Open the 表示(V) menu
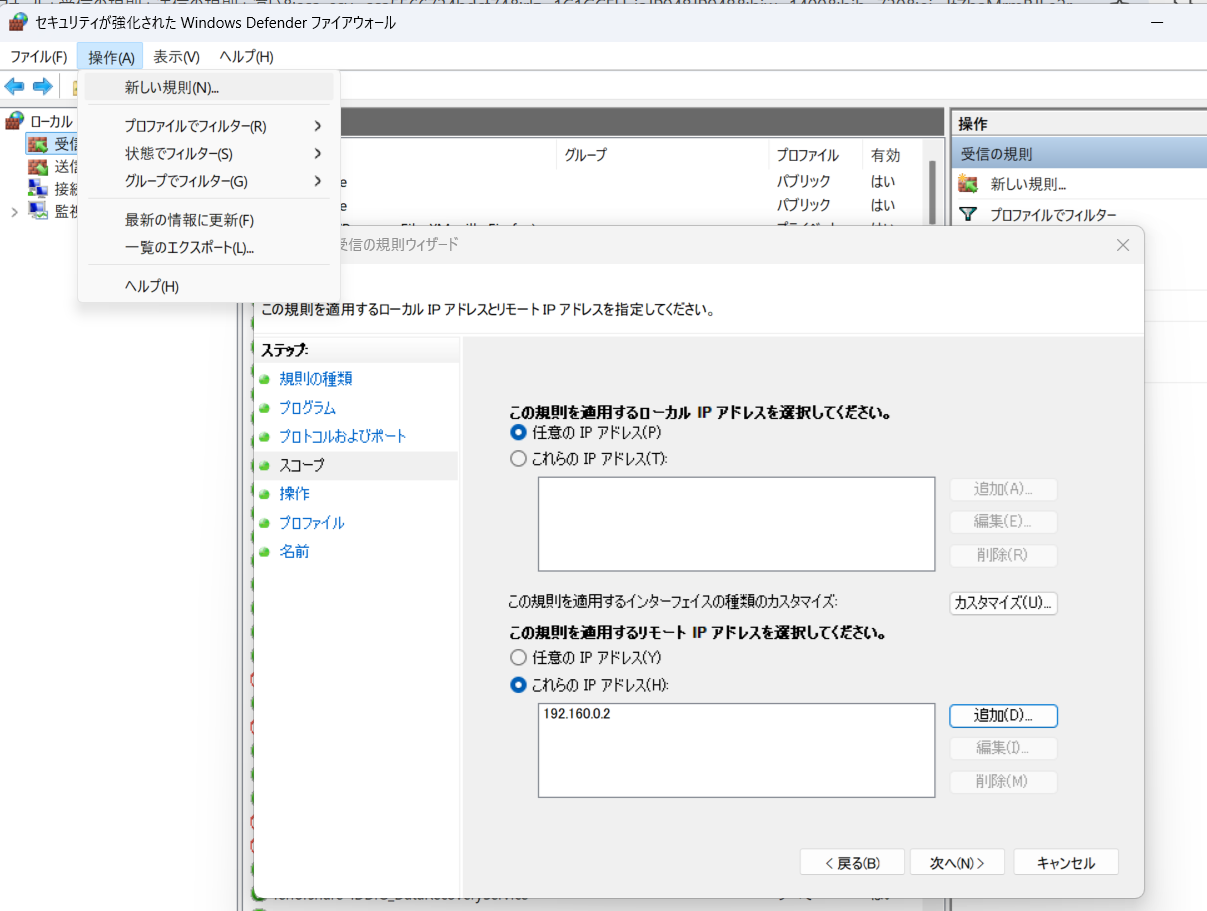The width and height of the screenshot is (1207, 911). 177,57
